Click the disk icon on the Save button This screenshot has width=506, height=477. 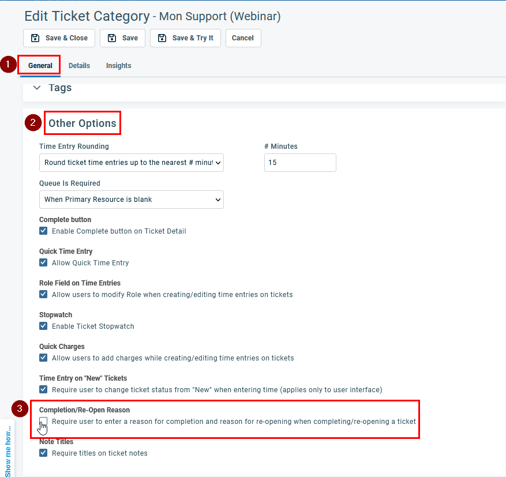click(x=112, y=38)
